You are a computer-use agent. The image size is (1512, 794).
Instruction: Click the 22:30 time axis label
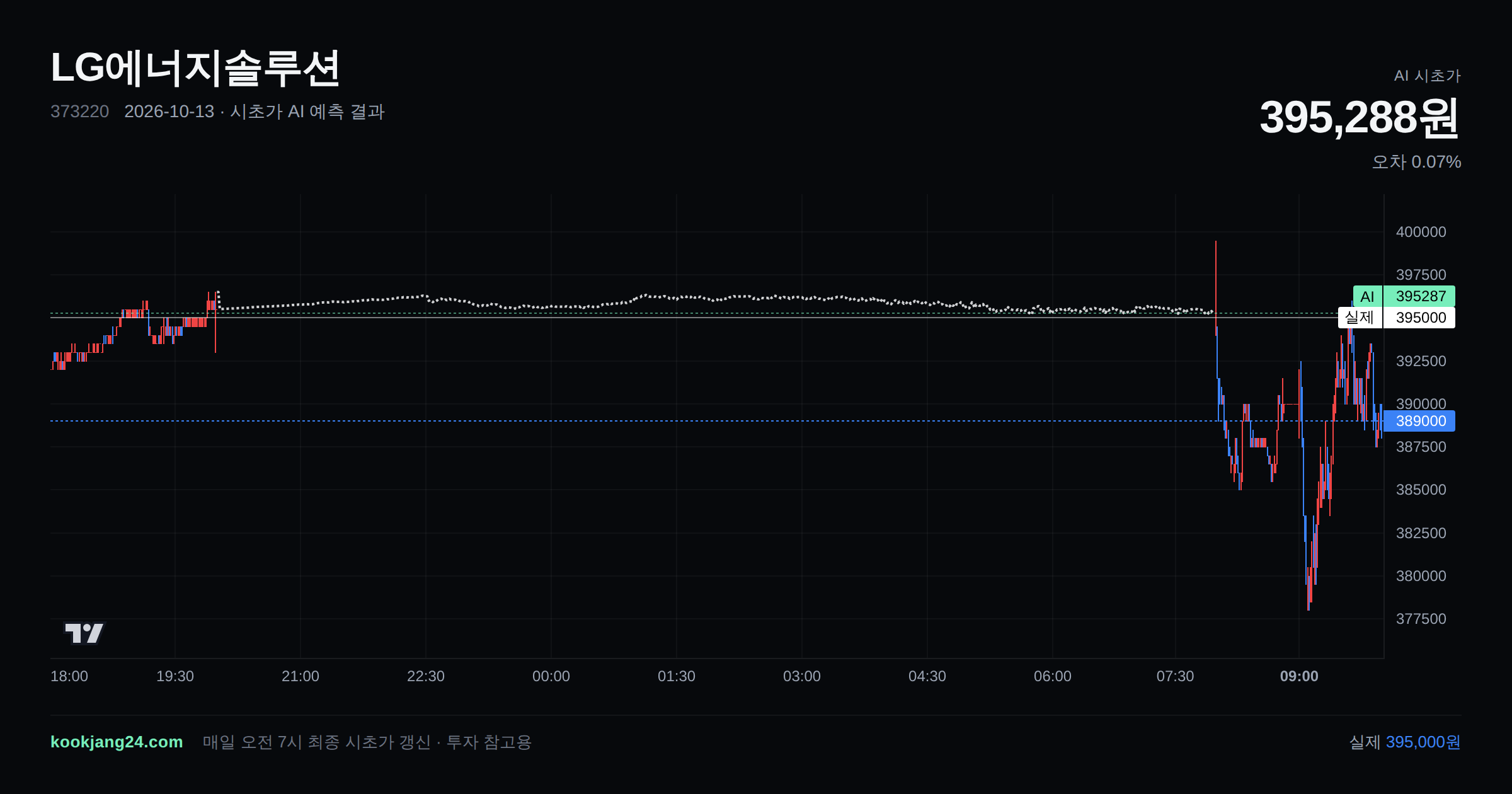coord(426,676)
